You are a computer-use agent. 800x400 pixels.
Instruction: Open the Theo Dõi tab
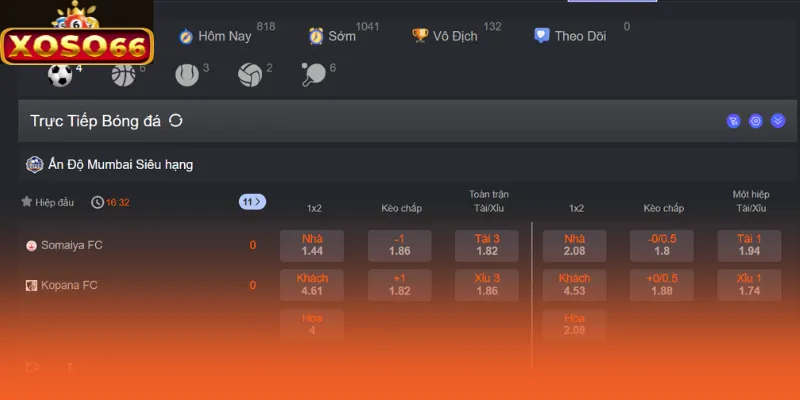571,36
